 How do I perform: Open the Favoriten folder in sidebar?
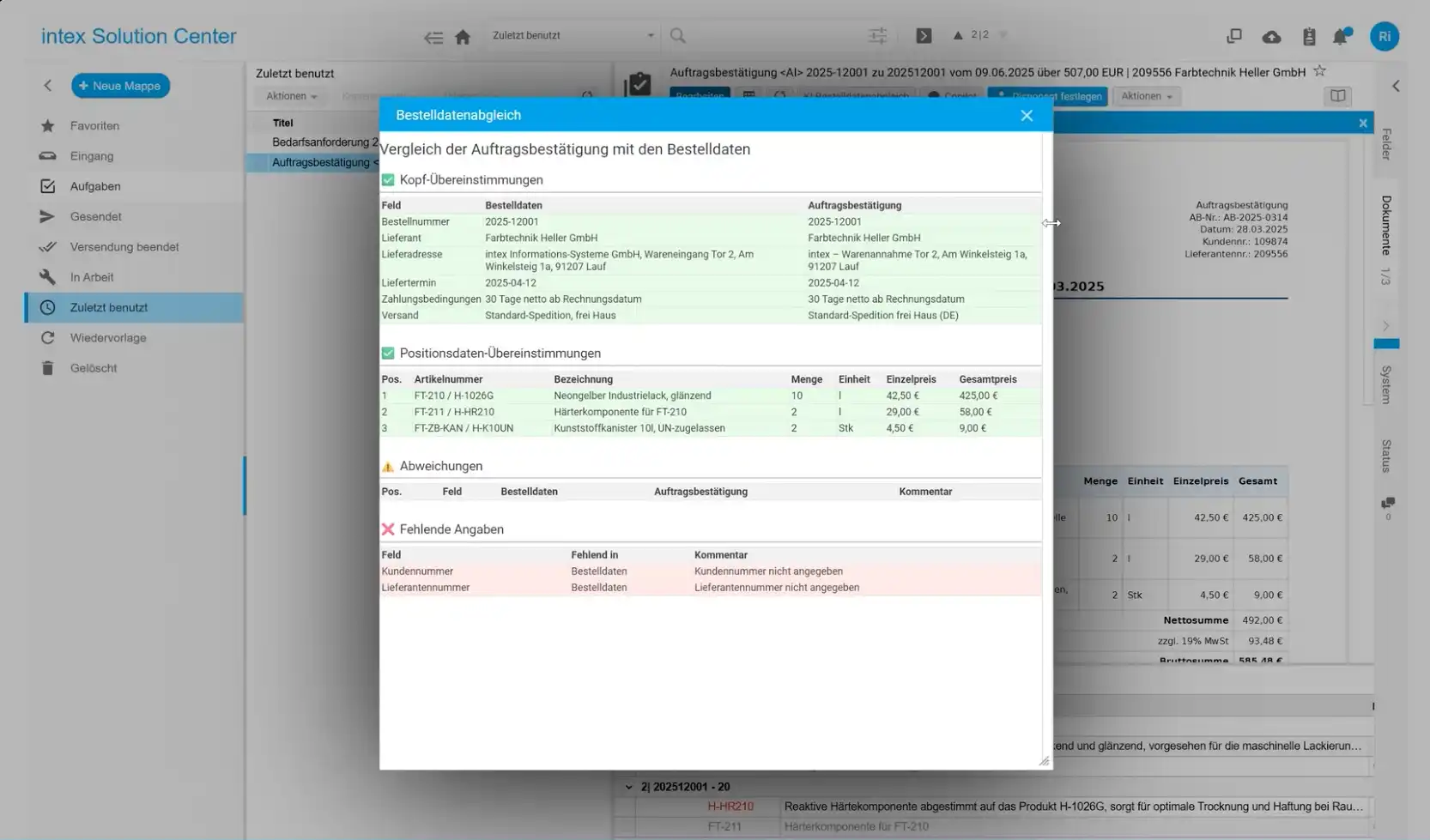[x=94, y=126]
